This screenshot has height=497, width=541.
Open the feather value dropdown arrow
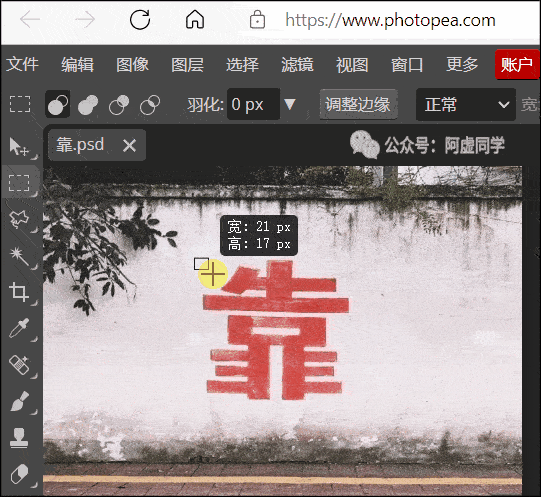[290, 104]
